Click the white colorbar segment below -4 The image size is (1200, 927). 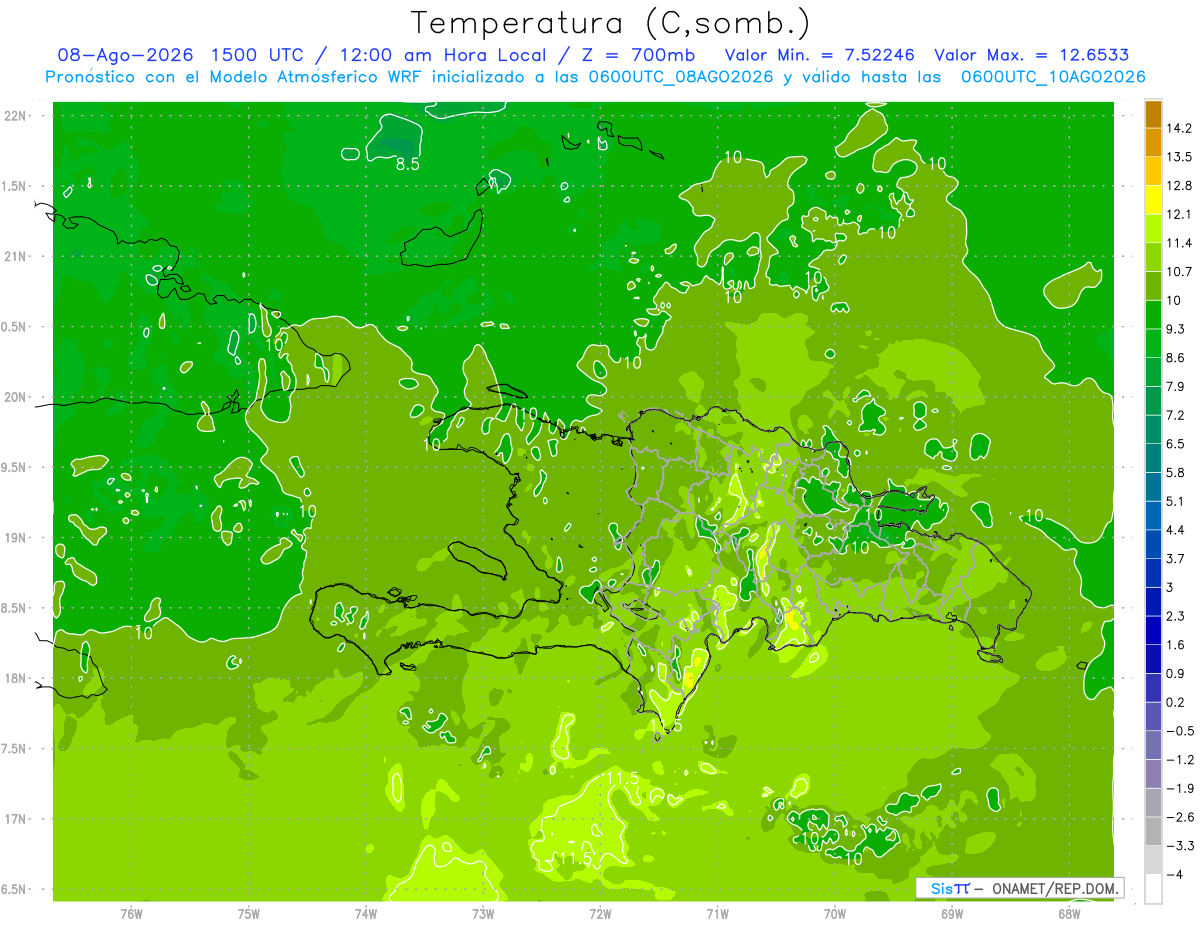1153,889
